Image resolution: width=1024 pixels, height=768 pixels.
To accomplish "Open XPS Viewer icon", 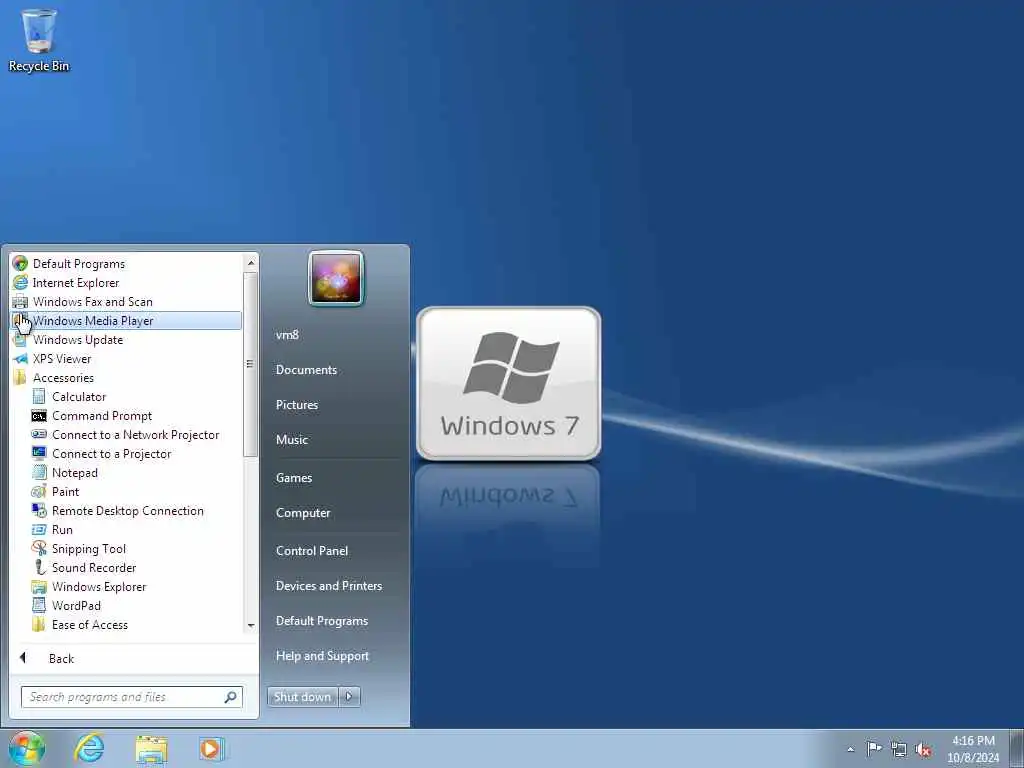I will (20, 359).
